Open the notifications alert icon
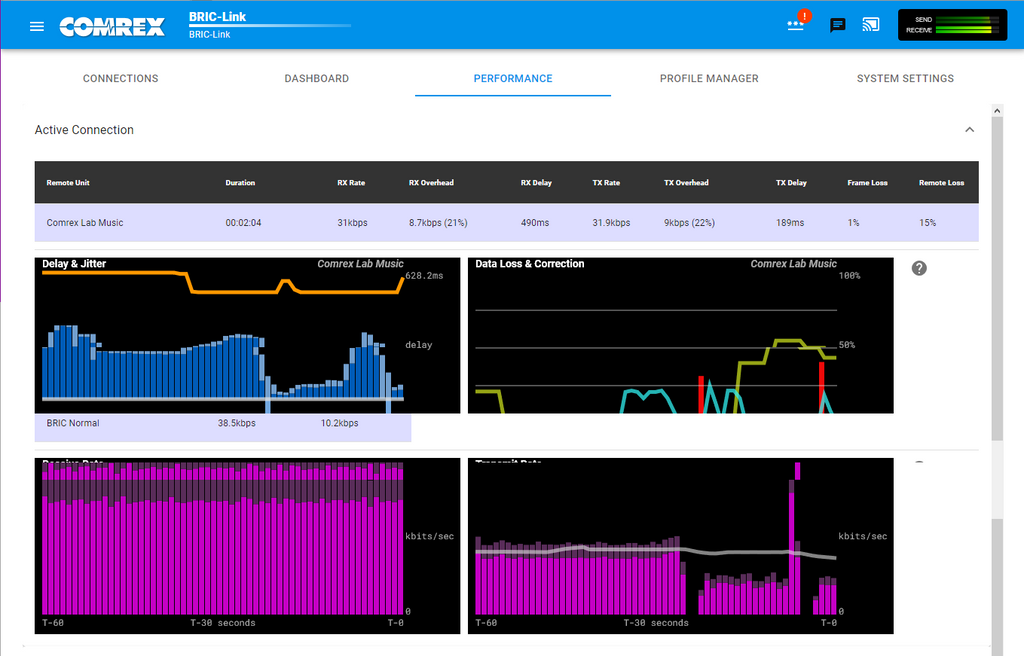The width and height of the screenshot is (1024, 656). click(x=796, y=24)
